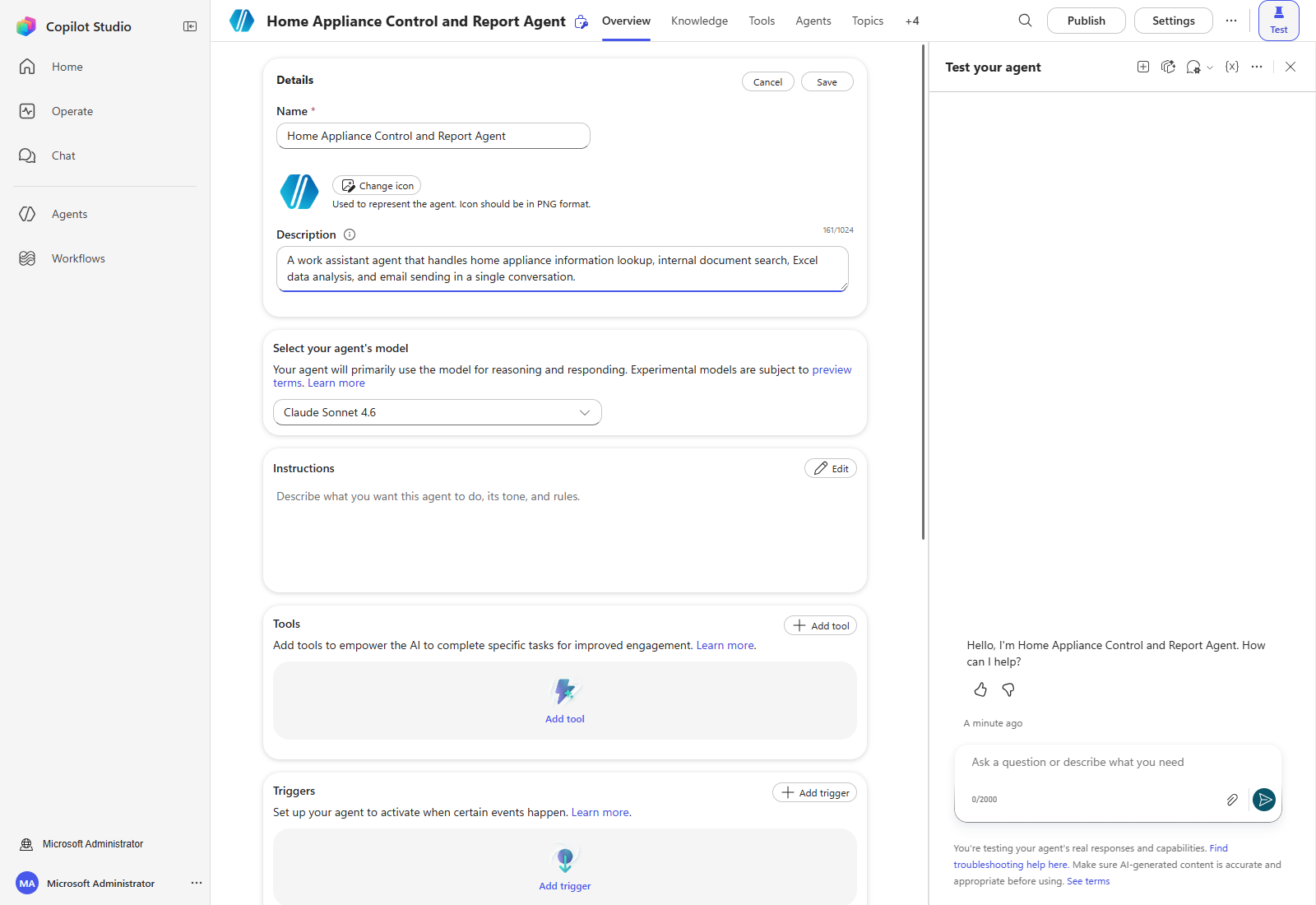Give a thumbs down to the greeting message
Image resolution: width=1316 pixels, height=905 pixels.
tap(1008, 689)
